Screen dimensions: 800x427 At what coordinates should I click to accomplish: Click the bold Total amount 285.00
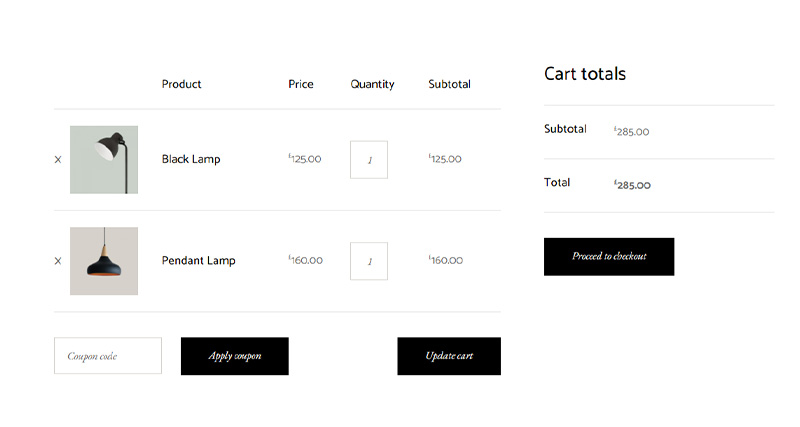632,185
